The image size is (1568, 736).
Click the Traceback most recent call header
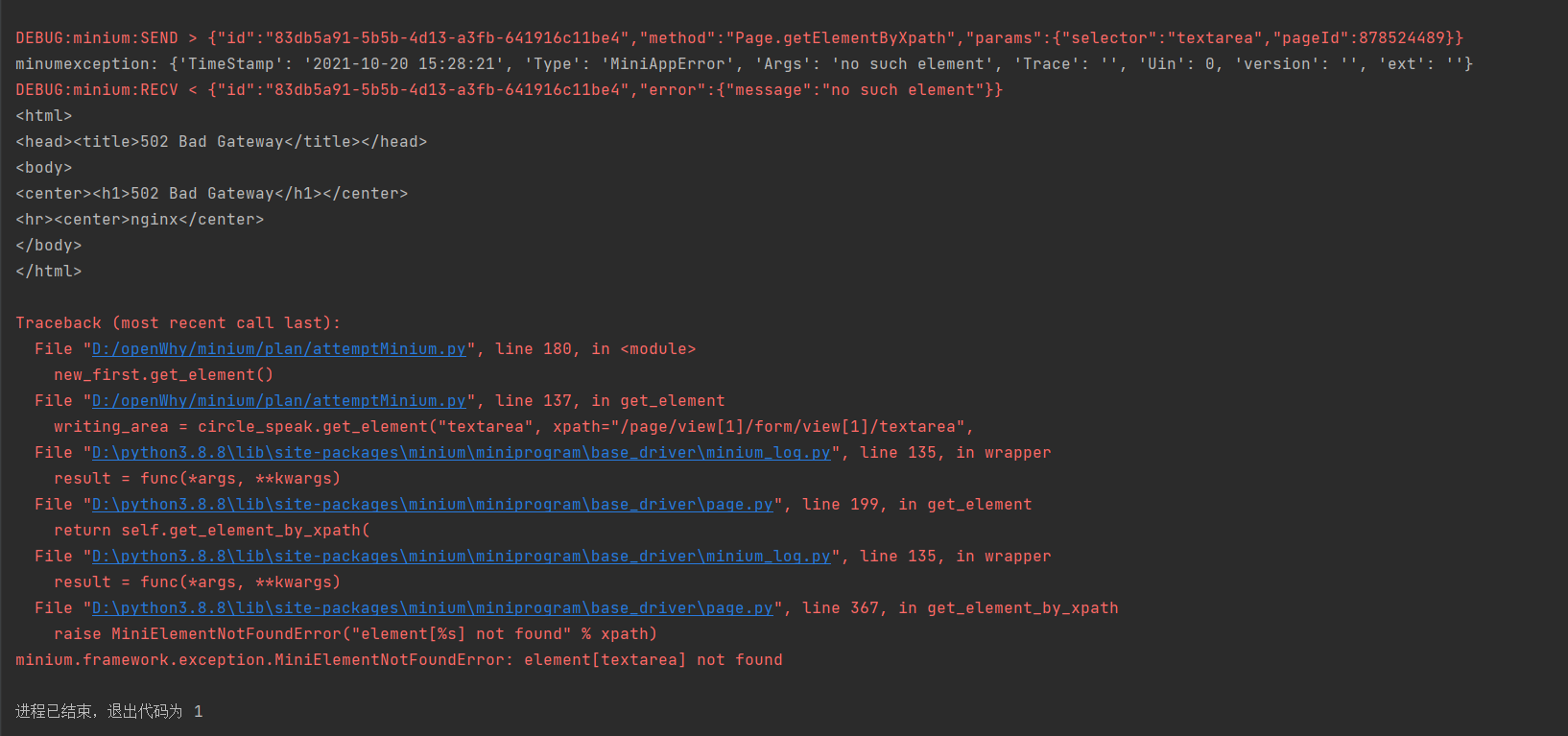point(178,323)
